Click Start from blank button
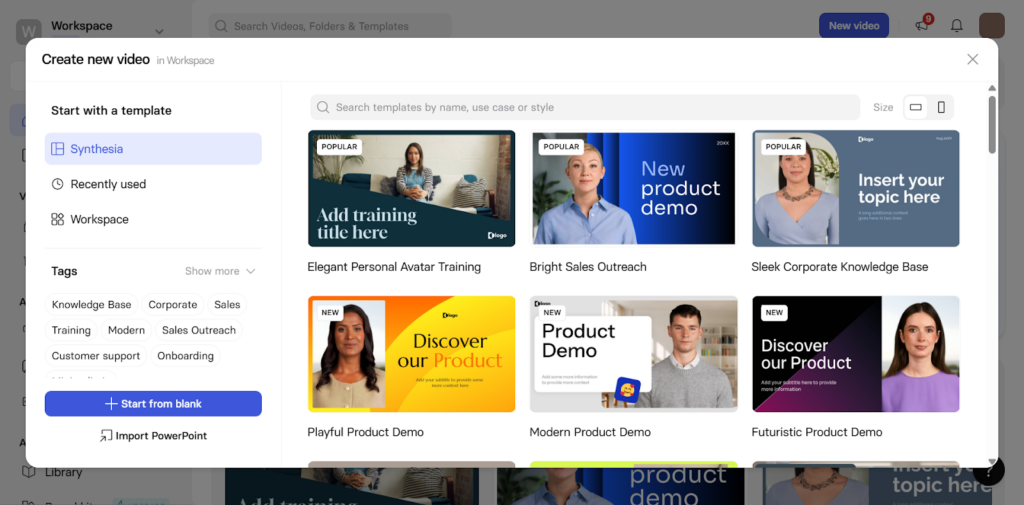Screen dimensions: 1024x505 [153, 404]
